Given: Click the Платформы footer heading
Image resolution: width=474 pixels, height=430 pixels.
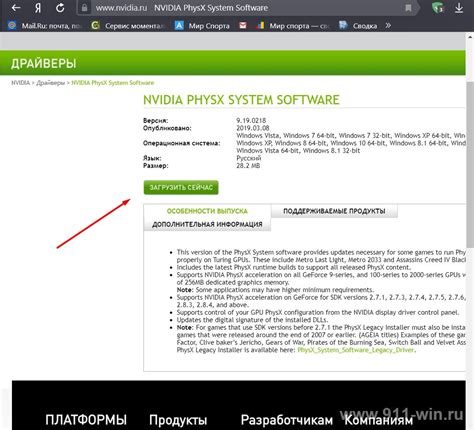Looking at the screenshot, I should point(86,420).
